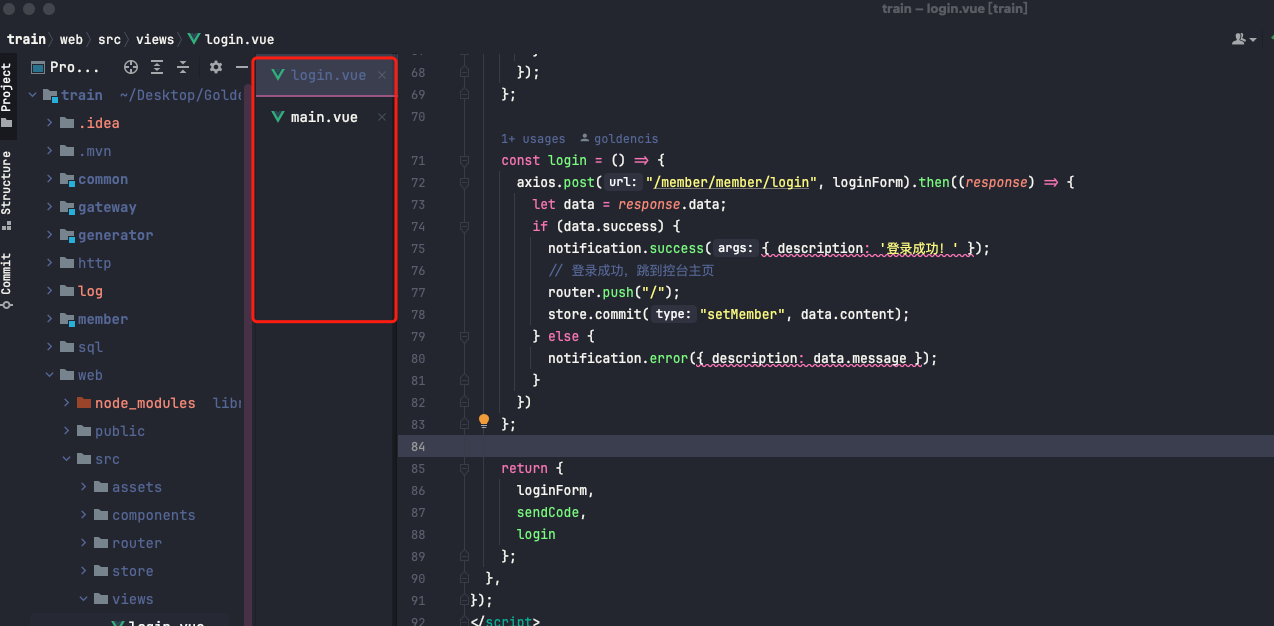1274x626 pixels.
Task: Expand the .mvn folder chevron
Action: [x=50, y=151]
